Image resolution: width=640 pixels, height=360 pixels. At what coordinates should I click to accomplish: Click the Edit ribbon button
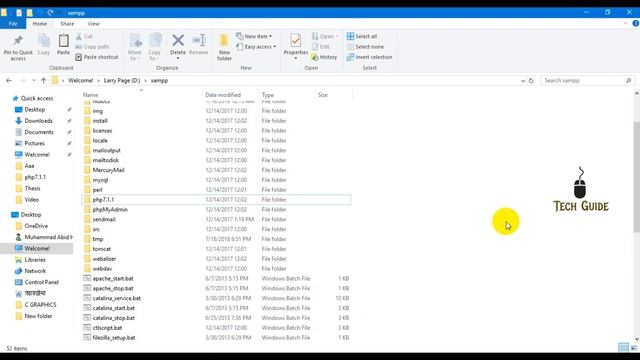click(321, 47)
